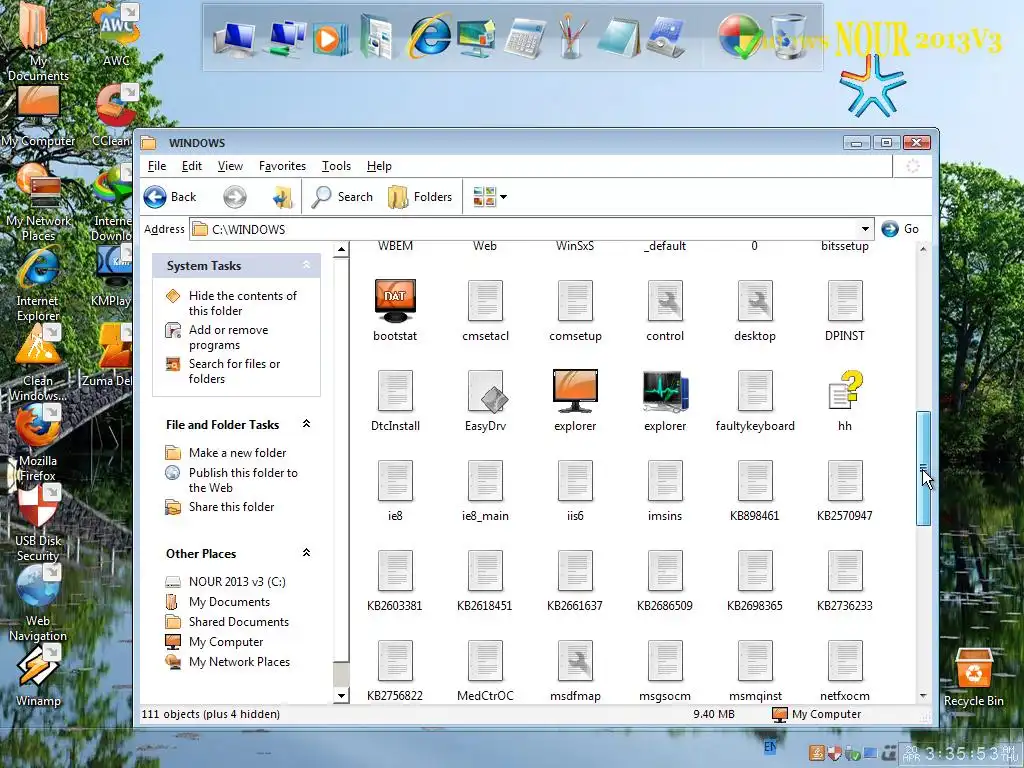This screenshot has width=1024, height=768.
Task: Open My Computer from the top dock
Action: click(233, 38)
